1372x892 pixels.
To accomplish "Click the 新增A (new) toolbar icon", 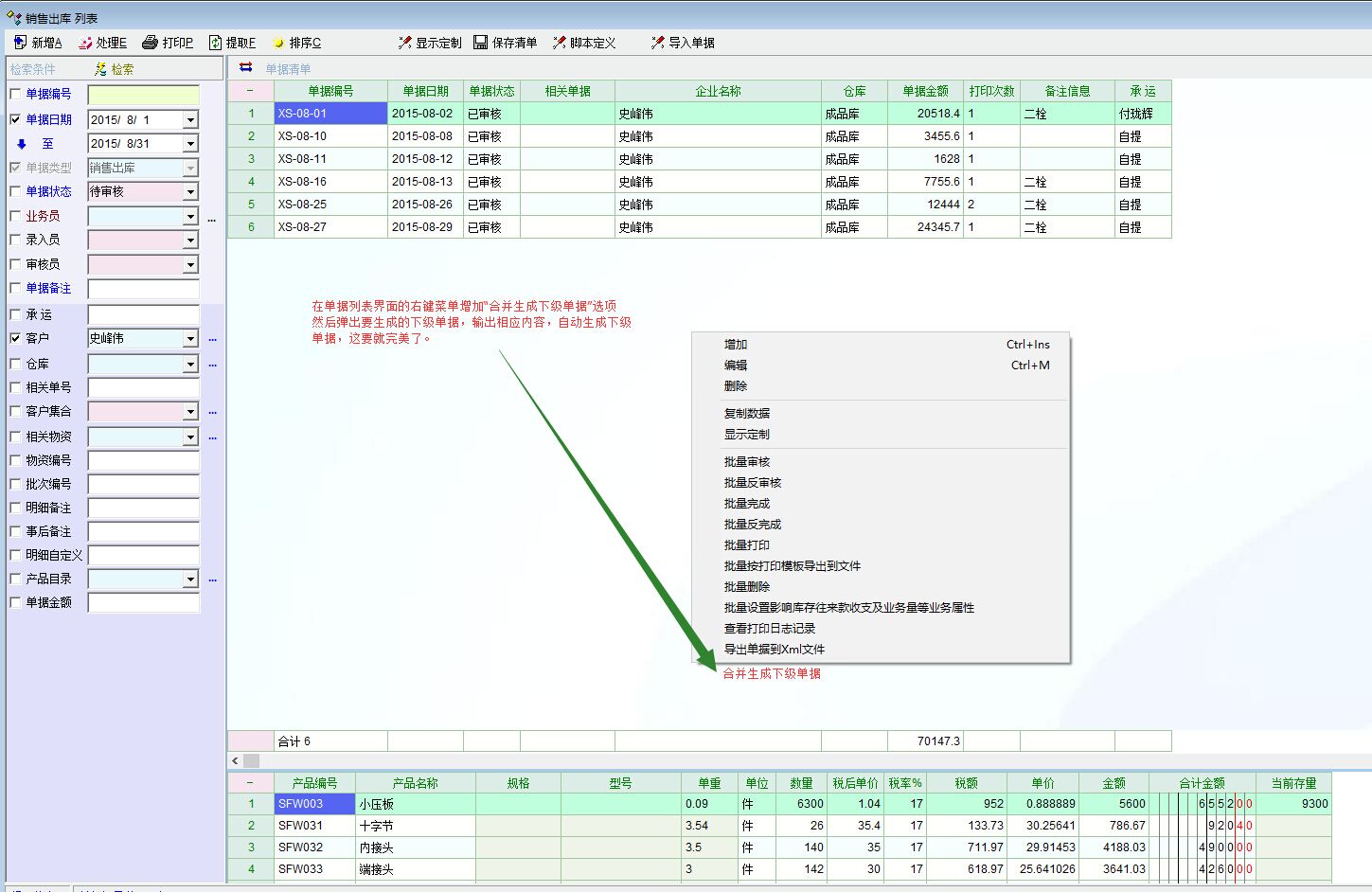I will (x=21, y=43).
